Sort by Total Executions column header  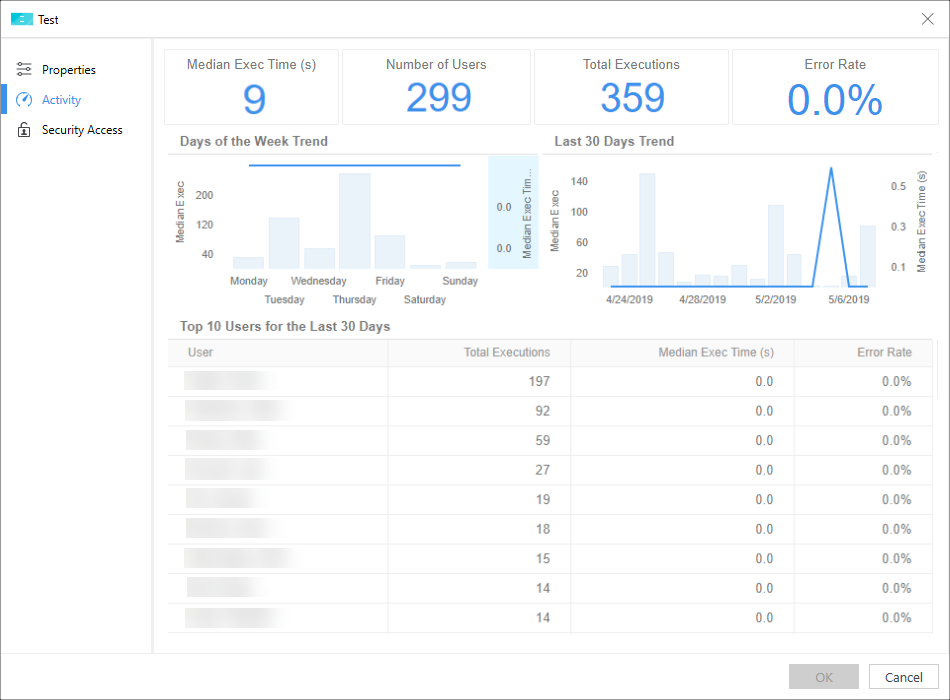click(x=506, y=352)
